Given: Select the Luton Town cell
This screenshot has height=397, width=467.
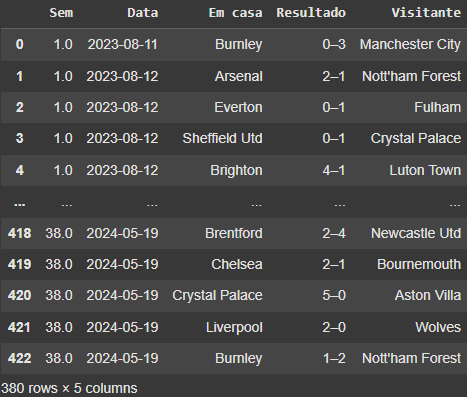Looking at the screenshot, I should 425,170.
